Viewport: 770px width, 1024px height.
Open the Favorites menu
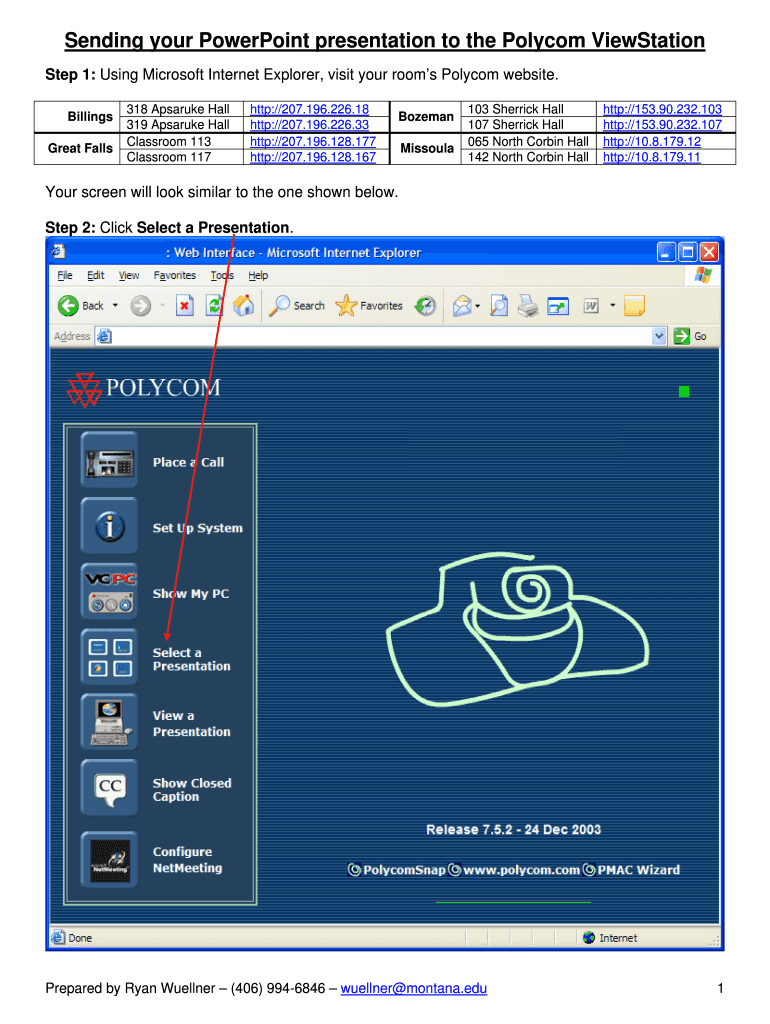coord(174,276)
